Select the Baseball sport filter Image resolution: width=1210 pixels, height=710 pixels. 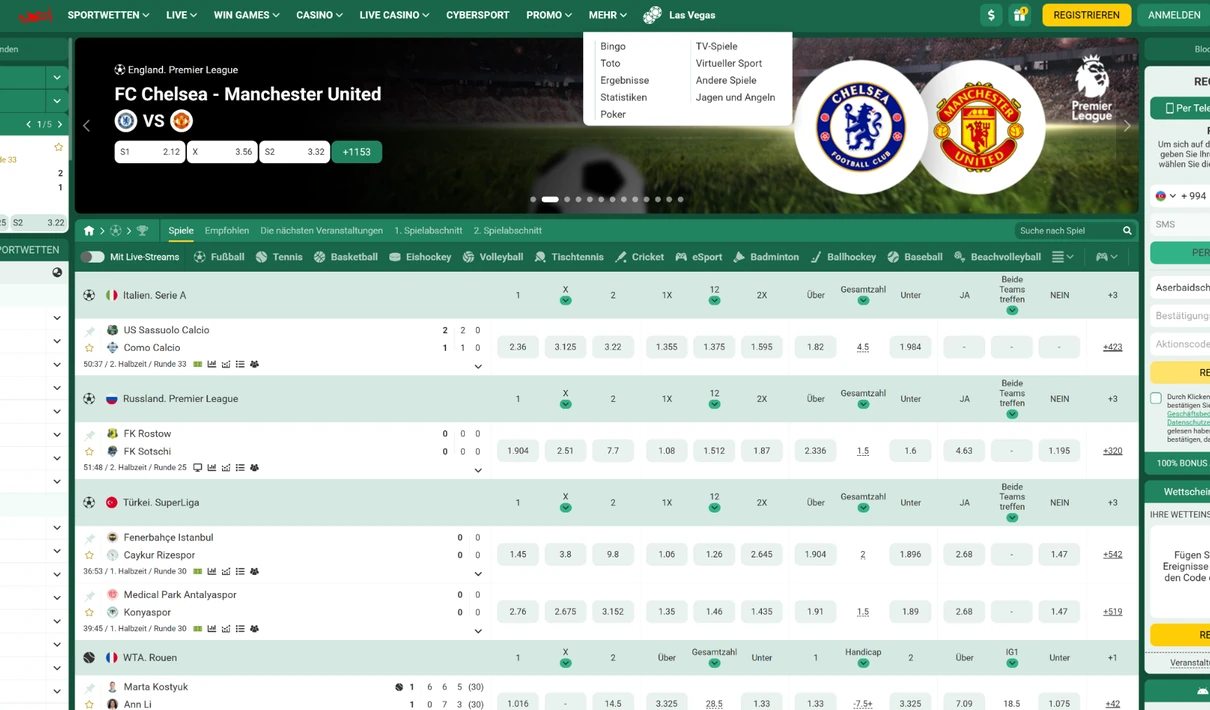point(915,257)
